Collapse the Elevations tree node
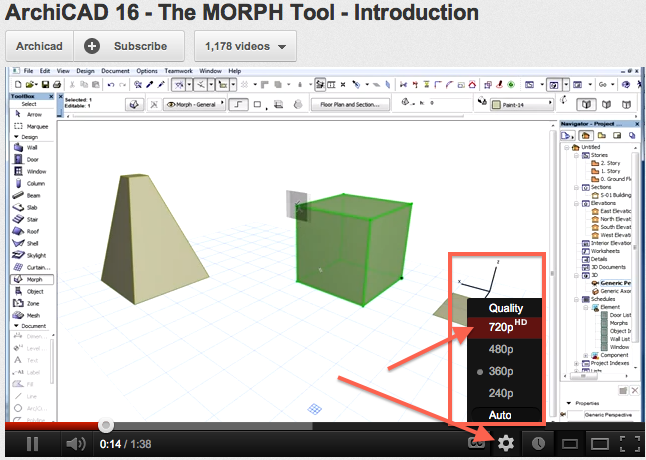646x460 pixels. click(578, 203)
